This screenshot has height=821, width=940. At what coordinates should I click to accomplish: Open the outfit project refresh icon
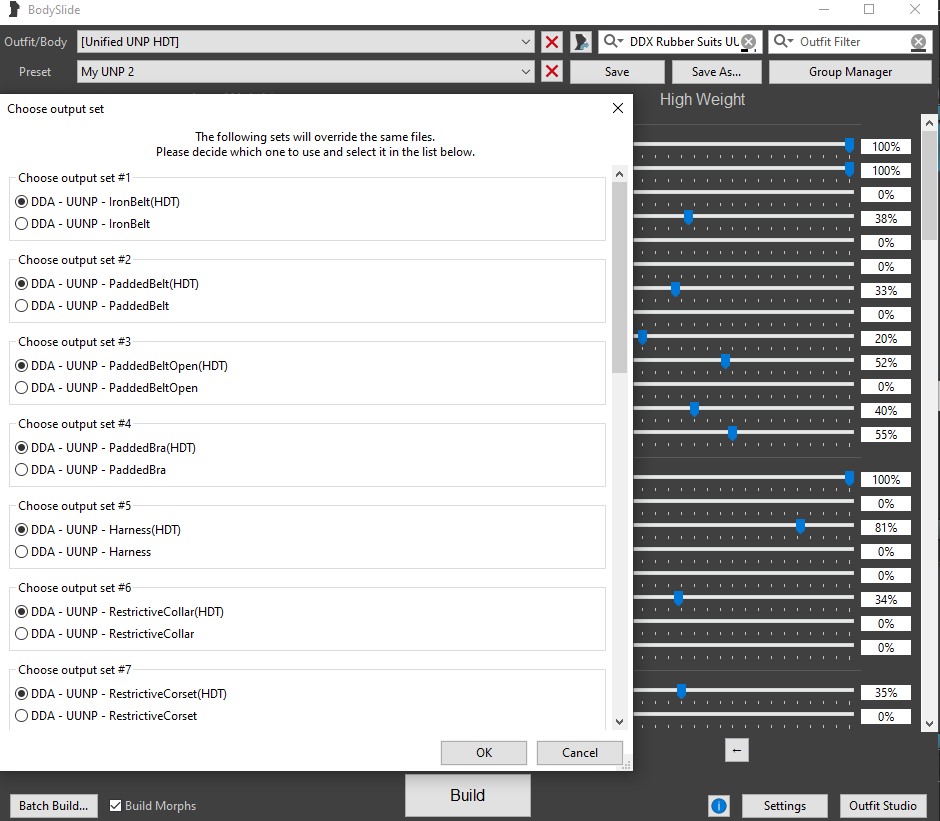click(580, 42)
